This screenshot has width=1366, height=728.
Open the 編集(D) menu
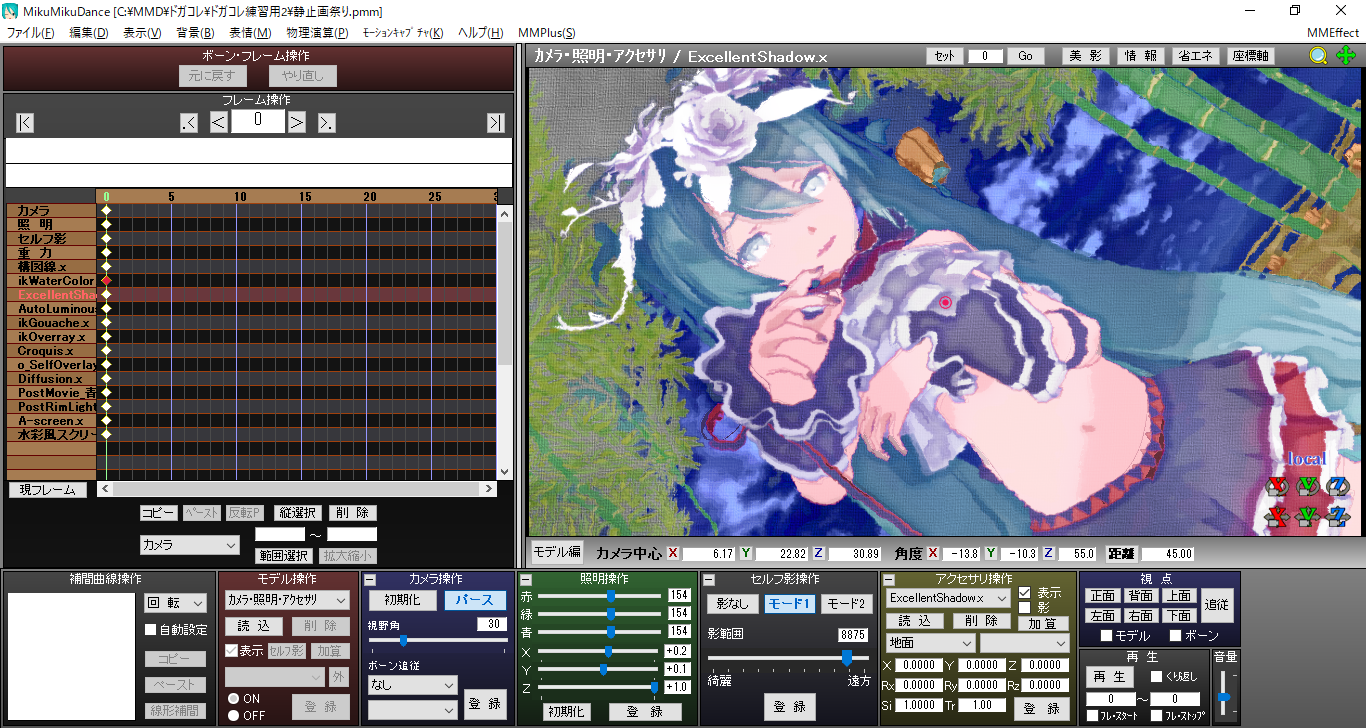click(88, 33)
